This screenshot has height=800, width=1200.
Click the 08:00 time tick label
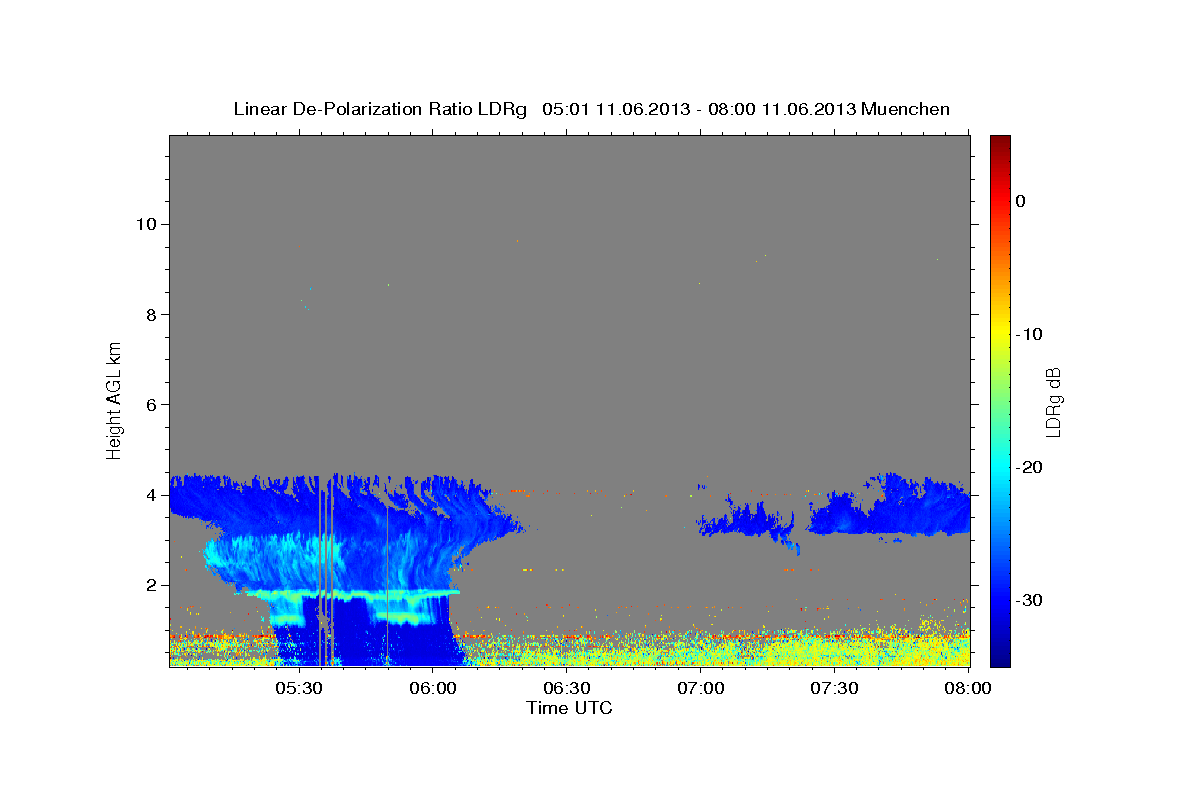pyautogui.click(x=968, y=688)
